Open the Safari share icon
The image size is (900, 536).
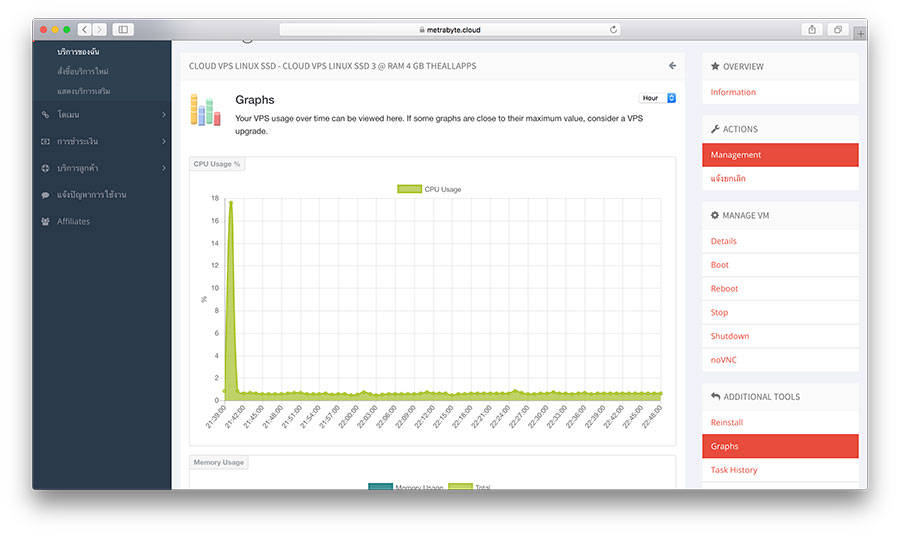(812, 30)
